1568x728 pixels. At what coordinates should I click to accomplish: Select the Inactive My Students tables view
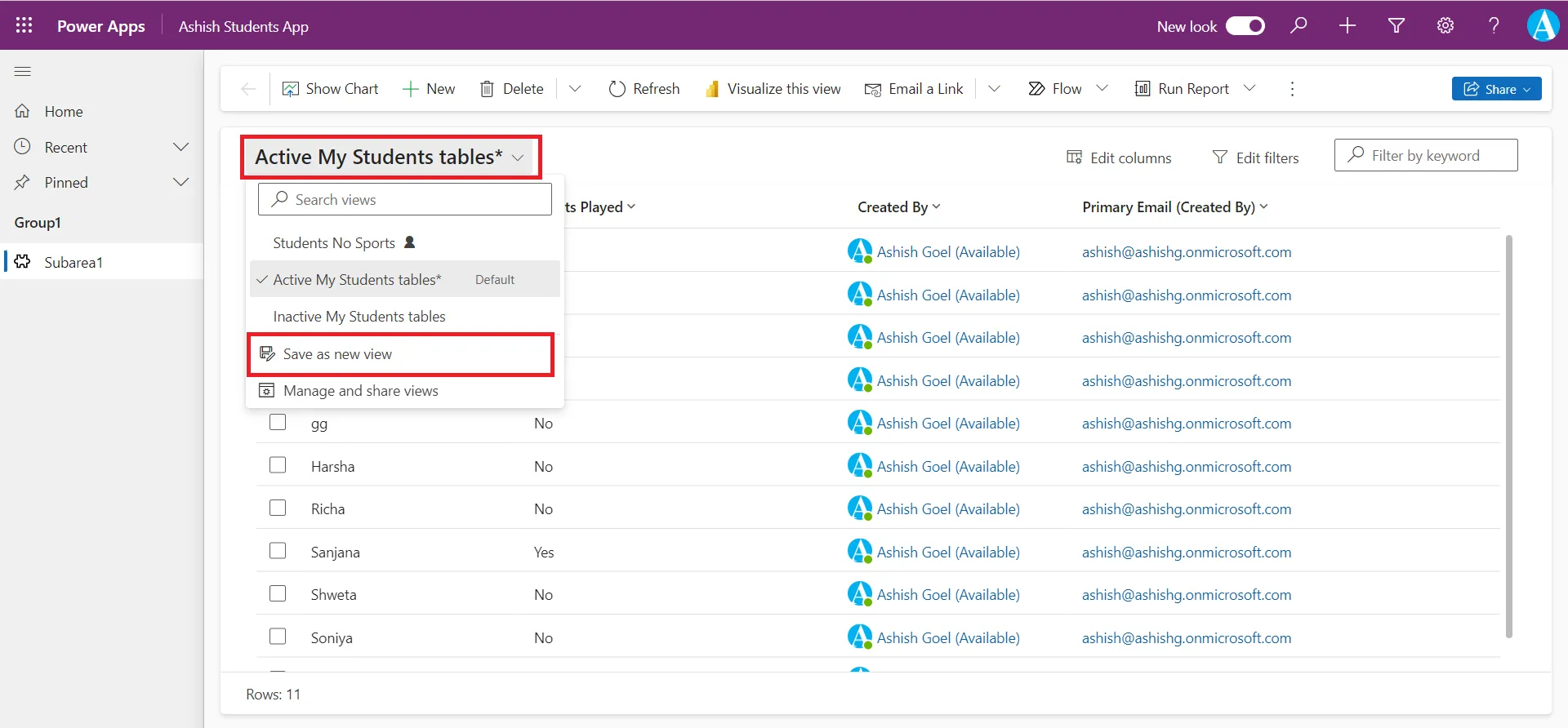(x=404, y=317)
